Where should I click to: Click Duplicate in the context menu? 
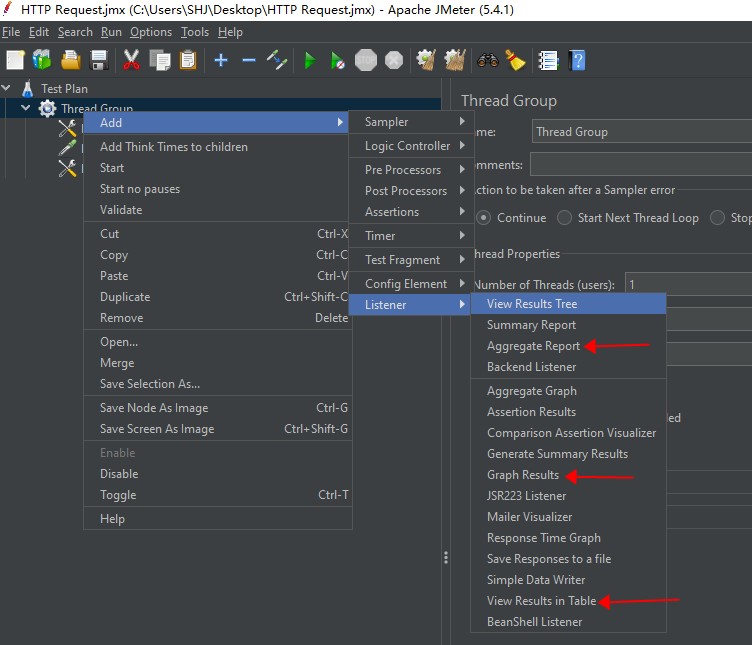(x=218, y=297)
